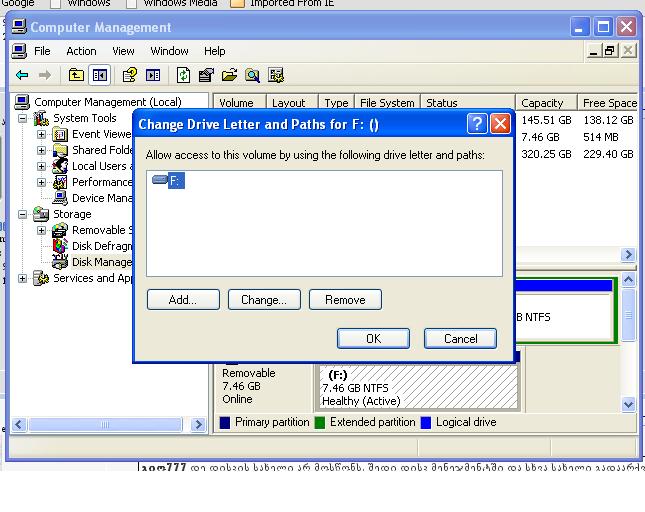Confirm the dialog with OK
This screenshot has width=645, height=512.
pos(373,338)
